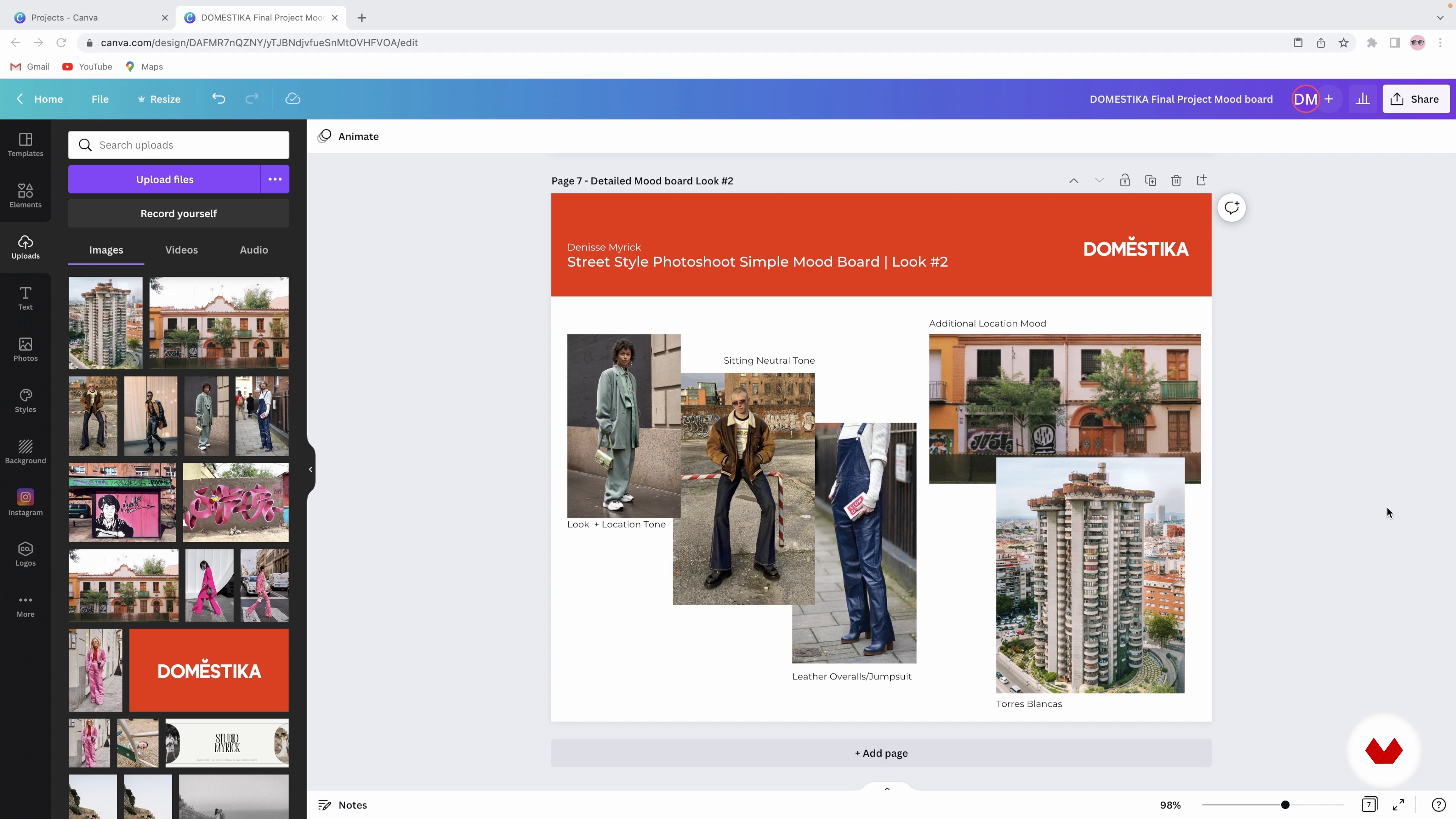Switch to the Audio tab
This screenshot has height=819, width=1456.
point(254,250)
